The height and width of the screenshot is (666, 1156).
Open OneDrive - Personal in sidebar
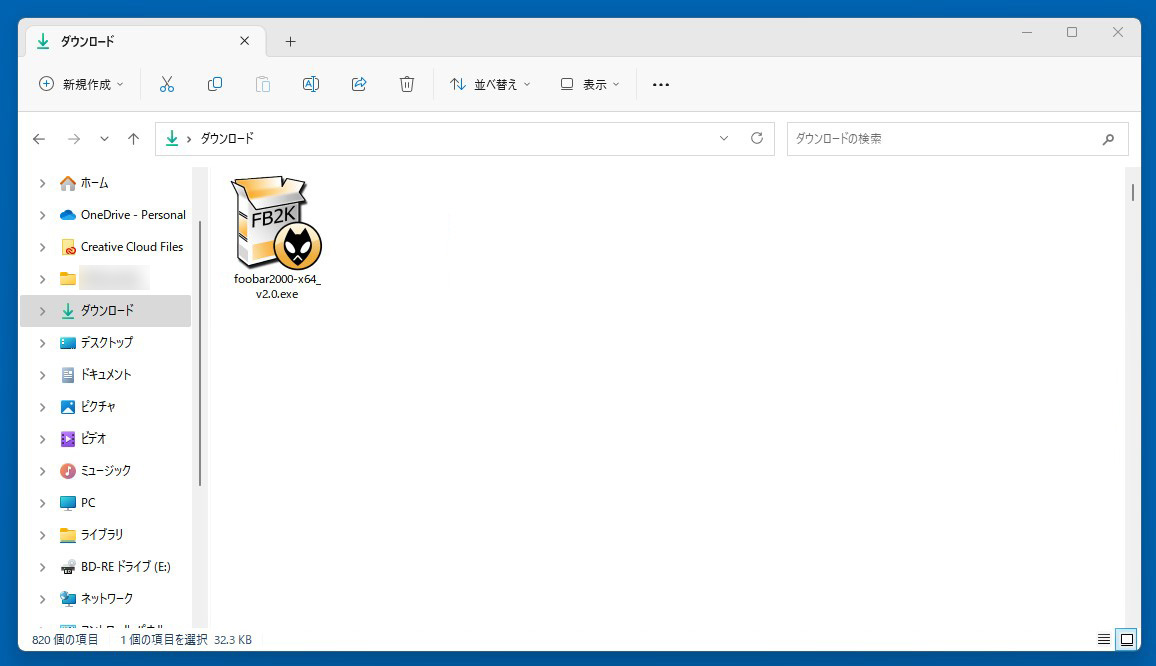(133, 215)
